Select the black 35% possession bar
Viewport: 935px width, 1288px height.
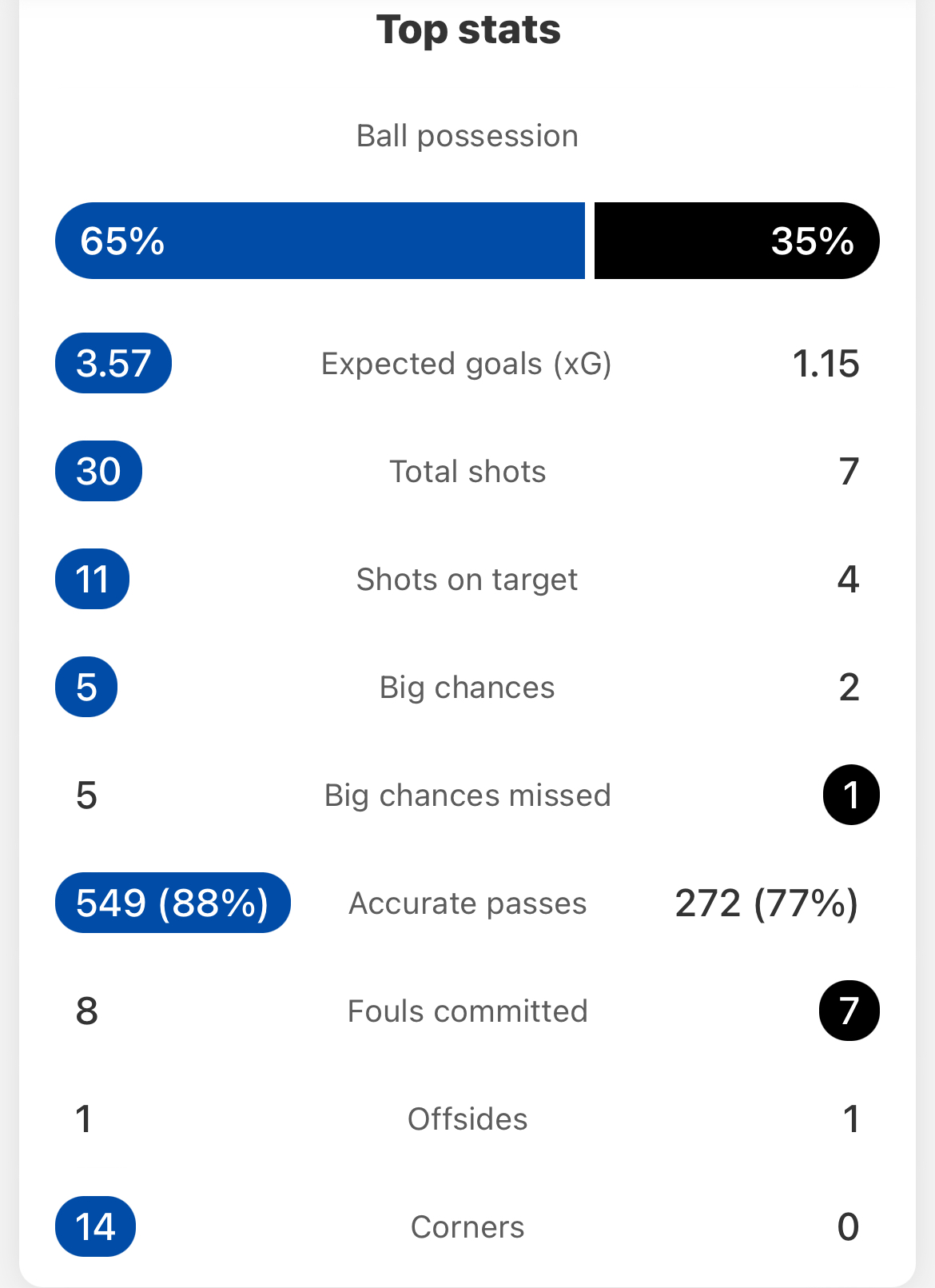pos(737,241)
